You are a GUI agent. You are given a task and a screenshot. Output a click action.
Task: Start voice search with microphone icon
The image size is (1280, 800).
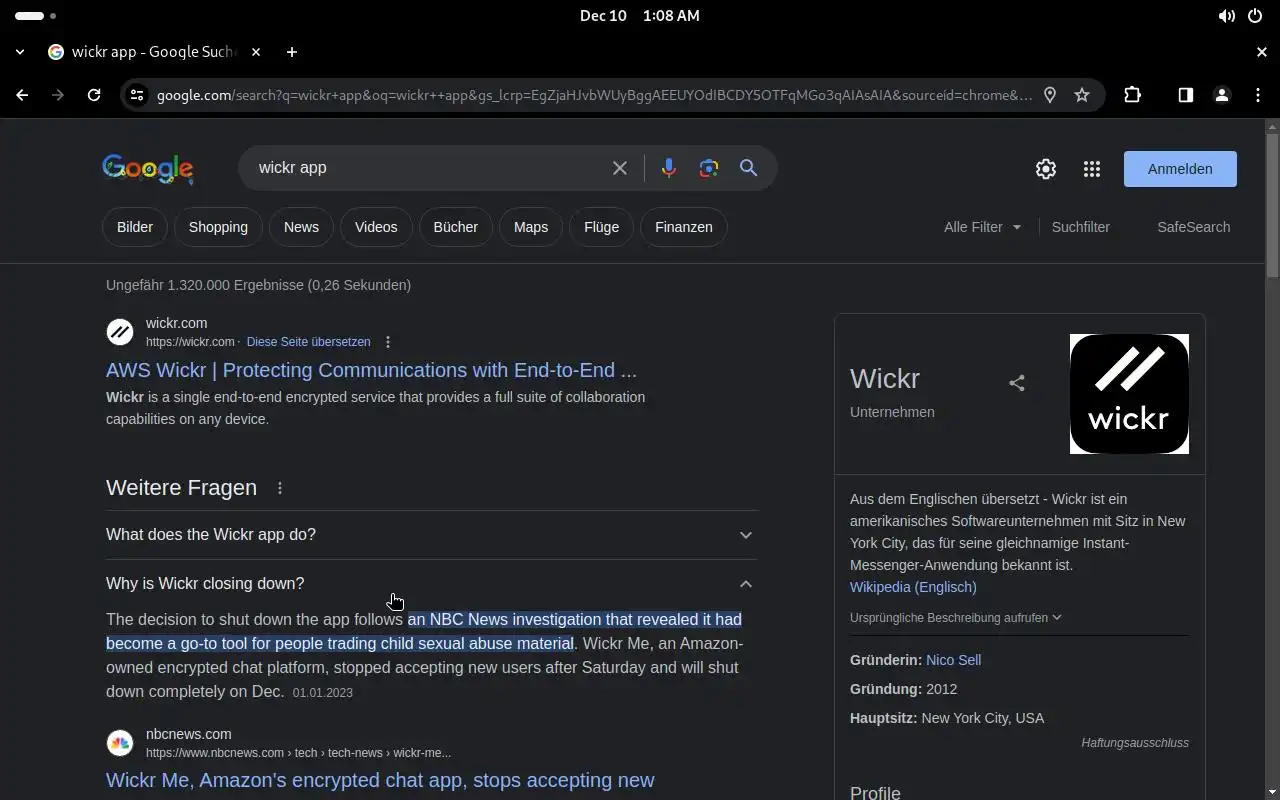point(669,168)
